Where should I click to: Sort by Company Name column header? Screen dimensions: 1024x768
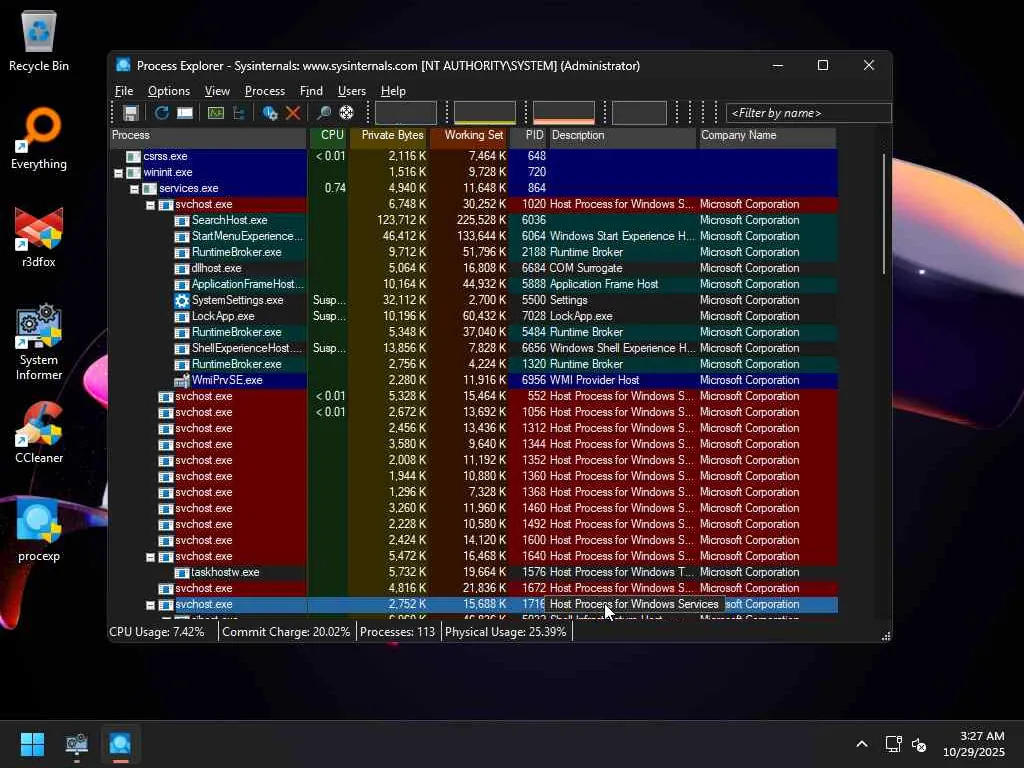coord(767,135)
